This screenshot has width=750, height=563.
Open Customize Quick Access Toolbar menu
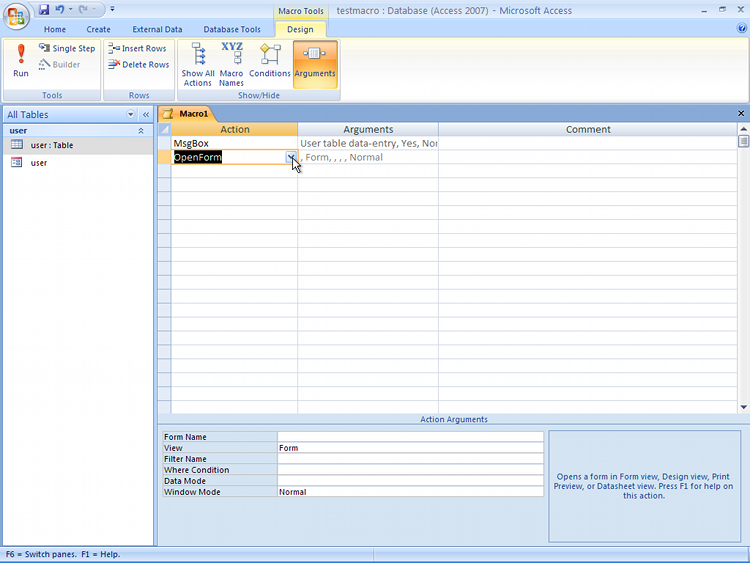coord(112,9)
